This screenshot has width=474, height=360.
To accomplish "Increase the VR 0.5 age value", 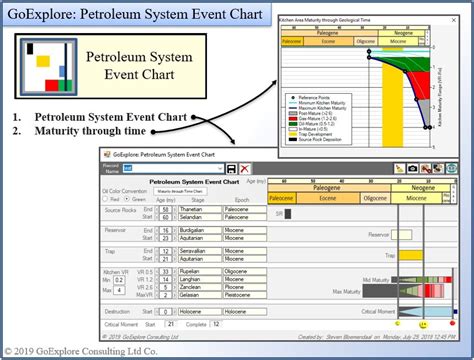I will (175, 272).
